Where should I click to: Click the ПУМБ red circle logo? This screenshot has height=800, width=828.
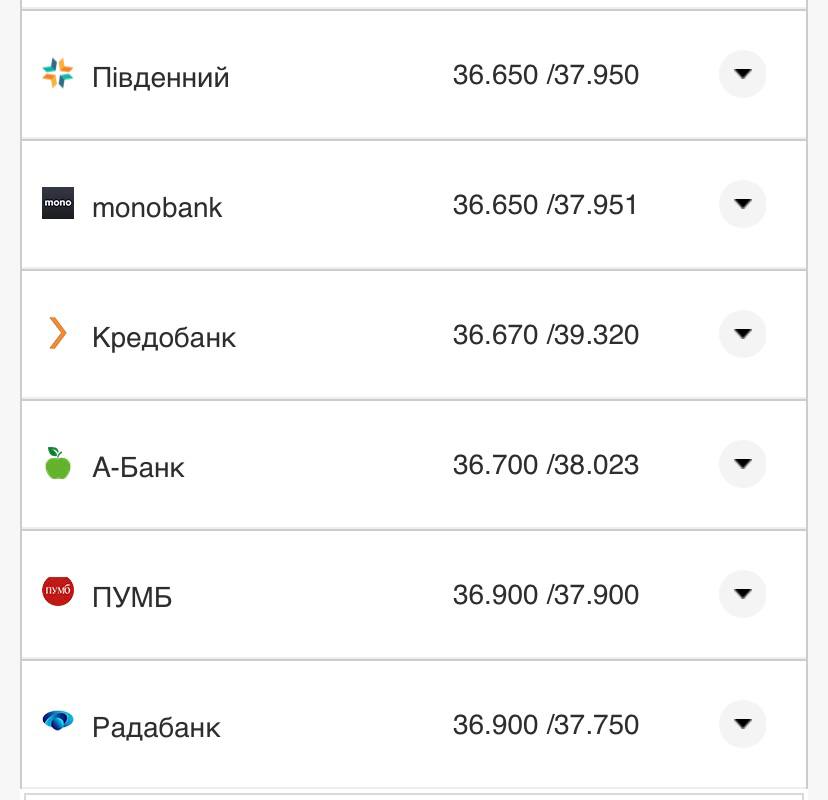tap(58, 592)
